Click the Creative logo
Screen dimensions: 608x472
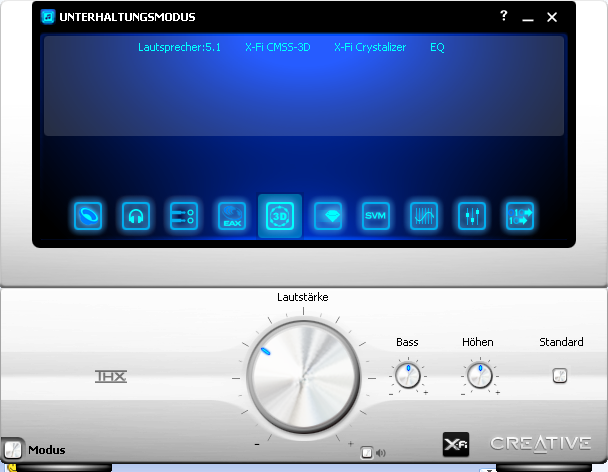click(x=541, y=444)
